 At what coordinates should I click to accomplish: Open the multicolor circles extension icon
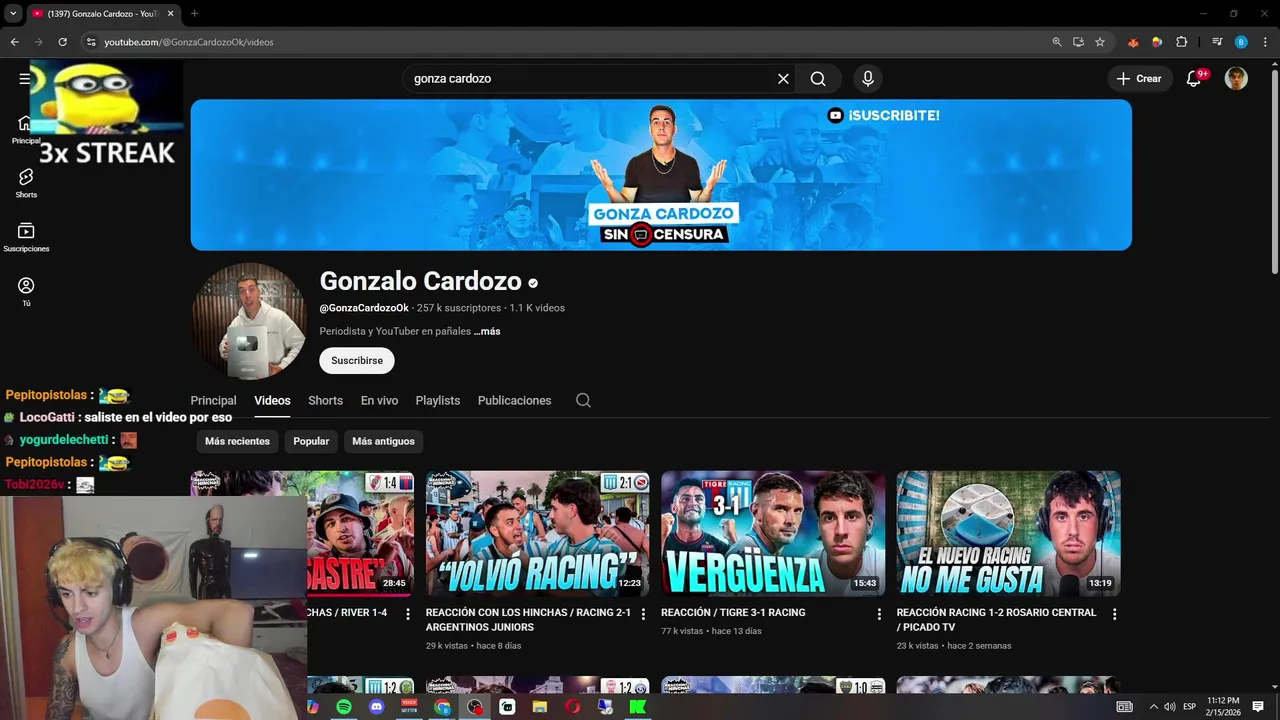(1157, 42)
